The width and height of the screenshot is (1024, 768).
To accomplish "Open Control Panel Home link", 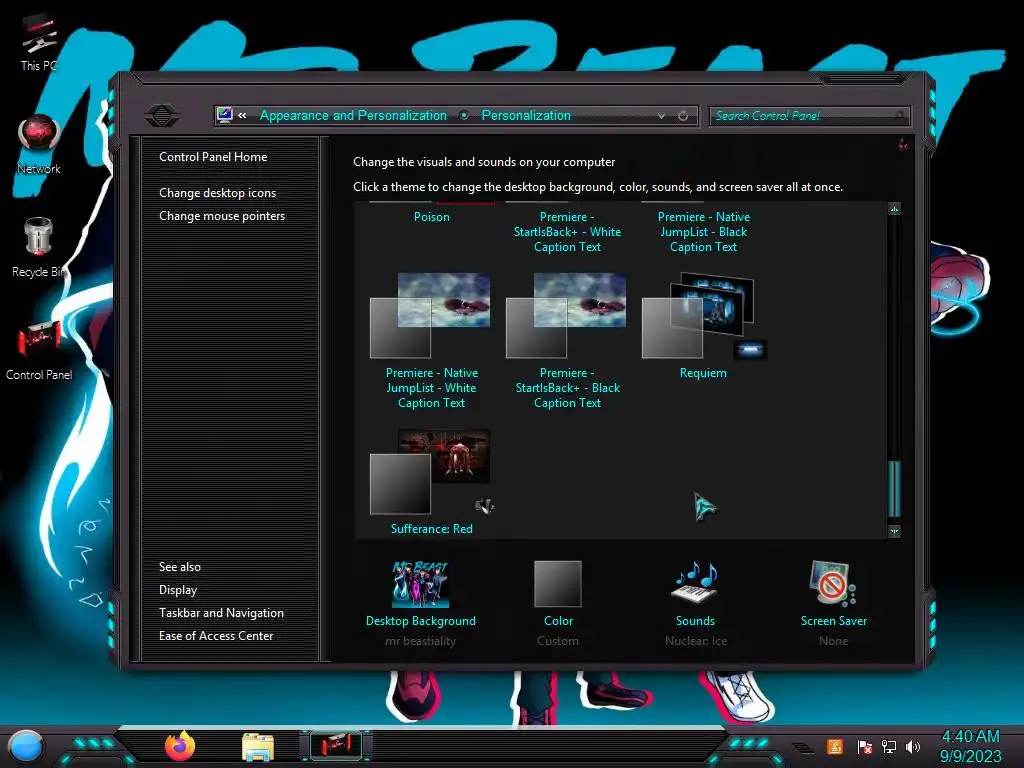I will pos(213,157).
